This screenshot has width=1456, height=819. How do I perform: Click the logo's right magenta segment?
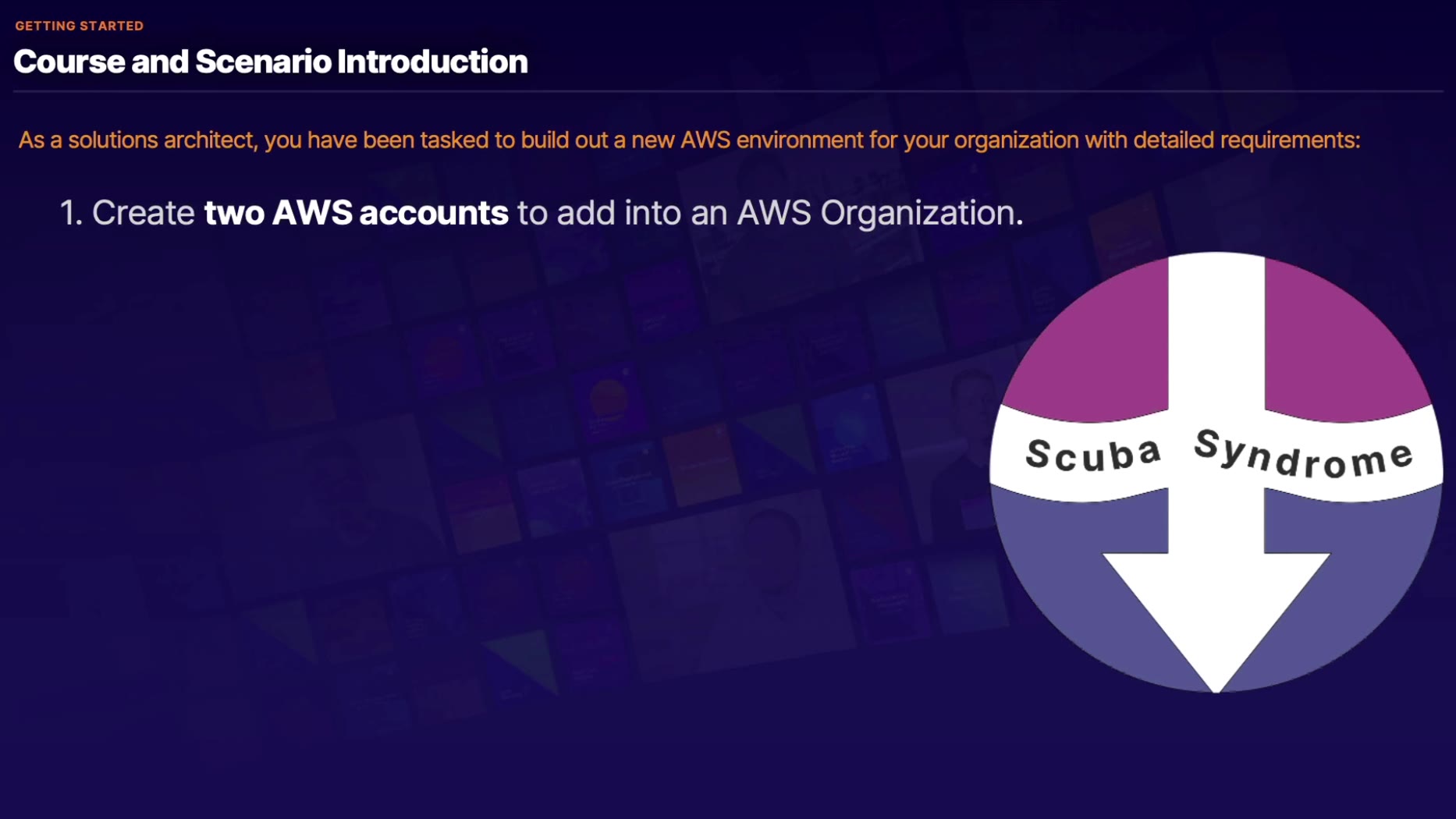[x=1342, y=343]
